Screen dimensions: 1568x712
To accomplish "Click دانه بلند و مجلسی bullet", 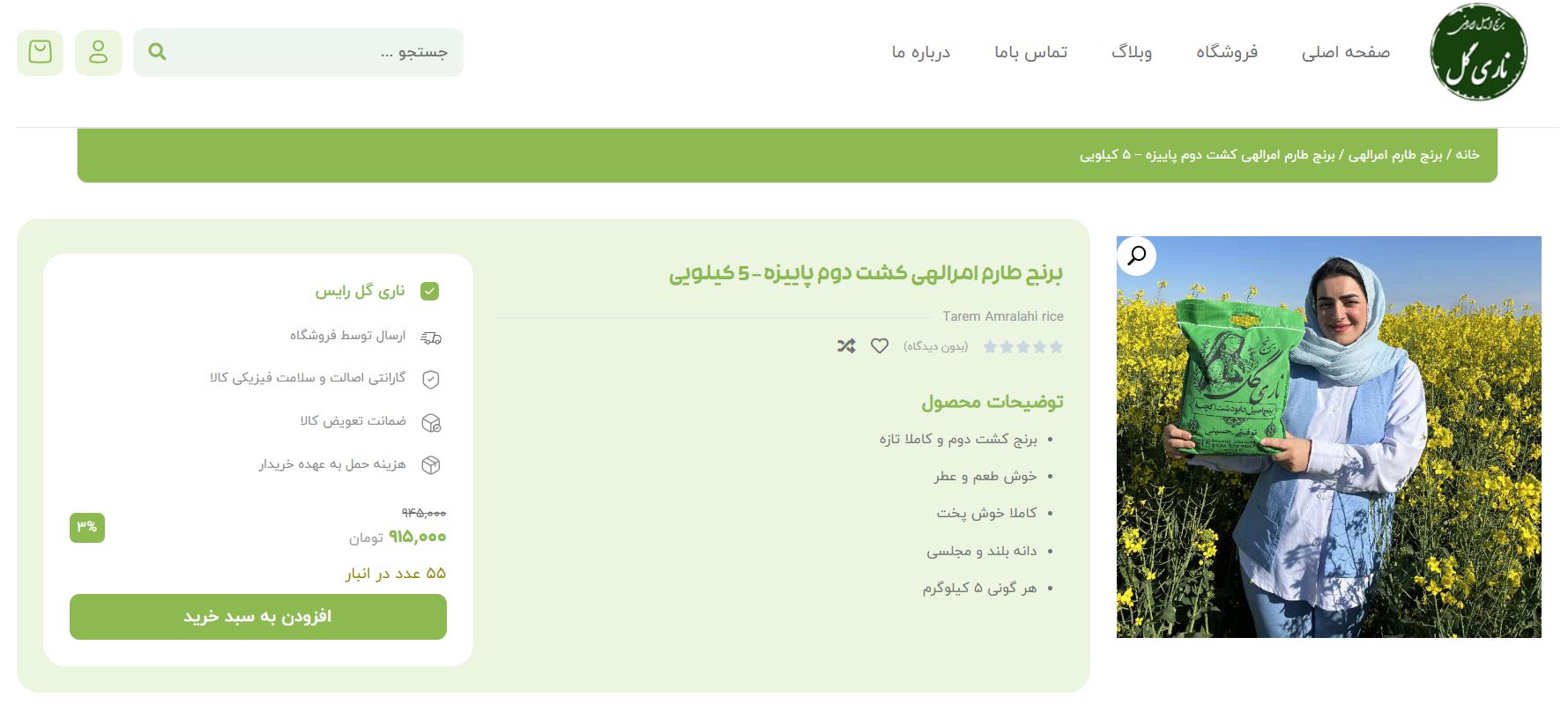I will (982, 551).
